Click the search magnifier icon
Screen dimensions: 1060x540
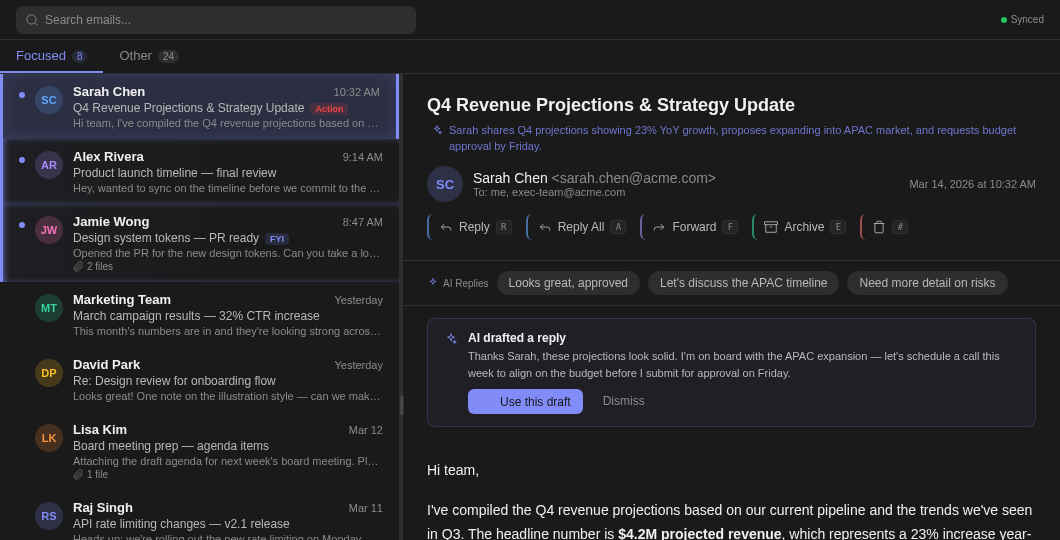click(32, 20)
